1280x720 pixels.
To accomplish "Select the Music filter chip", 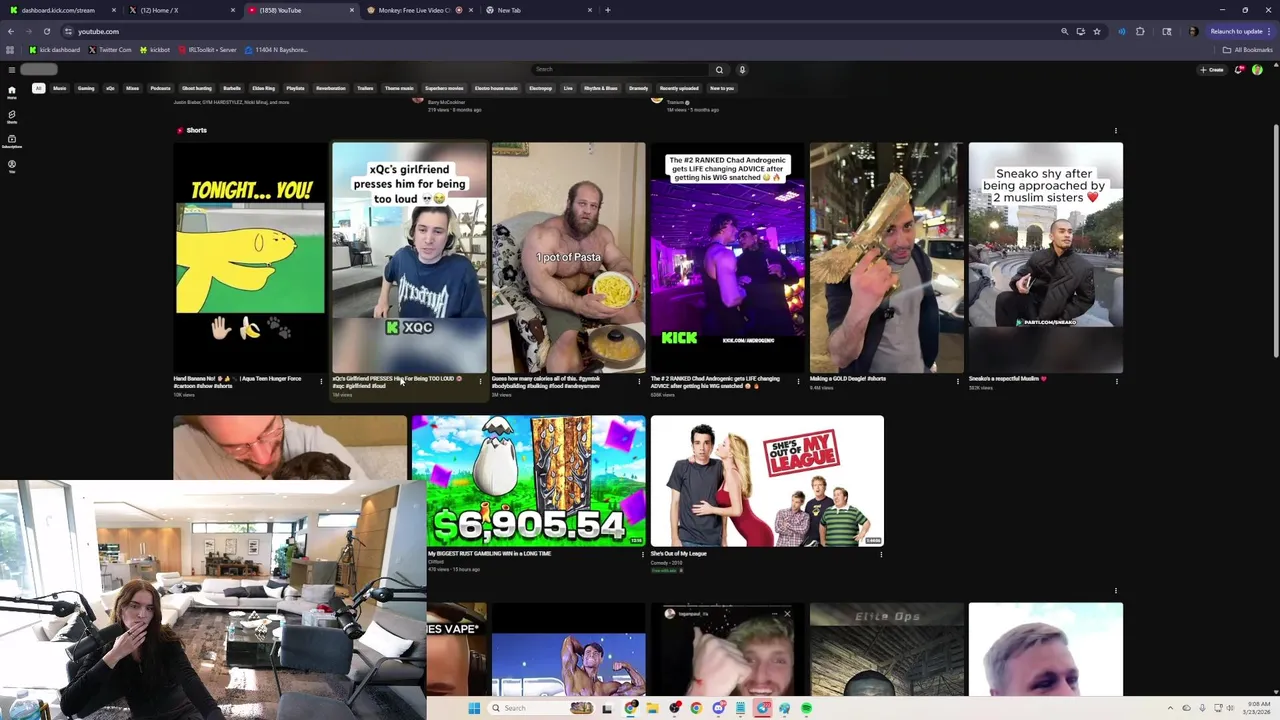I will [60, 88].
